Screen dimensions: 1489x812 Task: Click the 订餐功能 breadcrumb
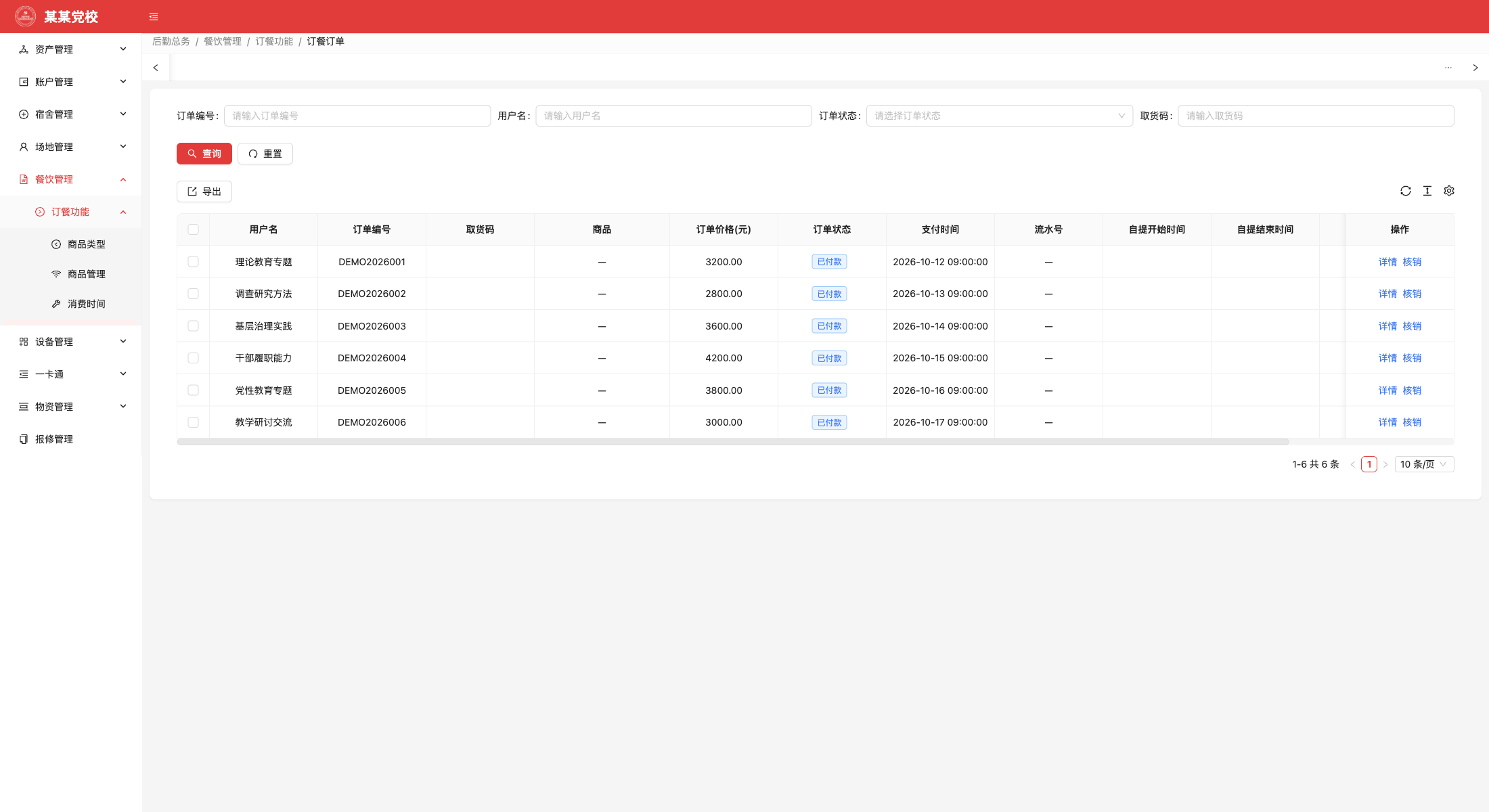(274, 41)
